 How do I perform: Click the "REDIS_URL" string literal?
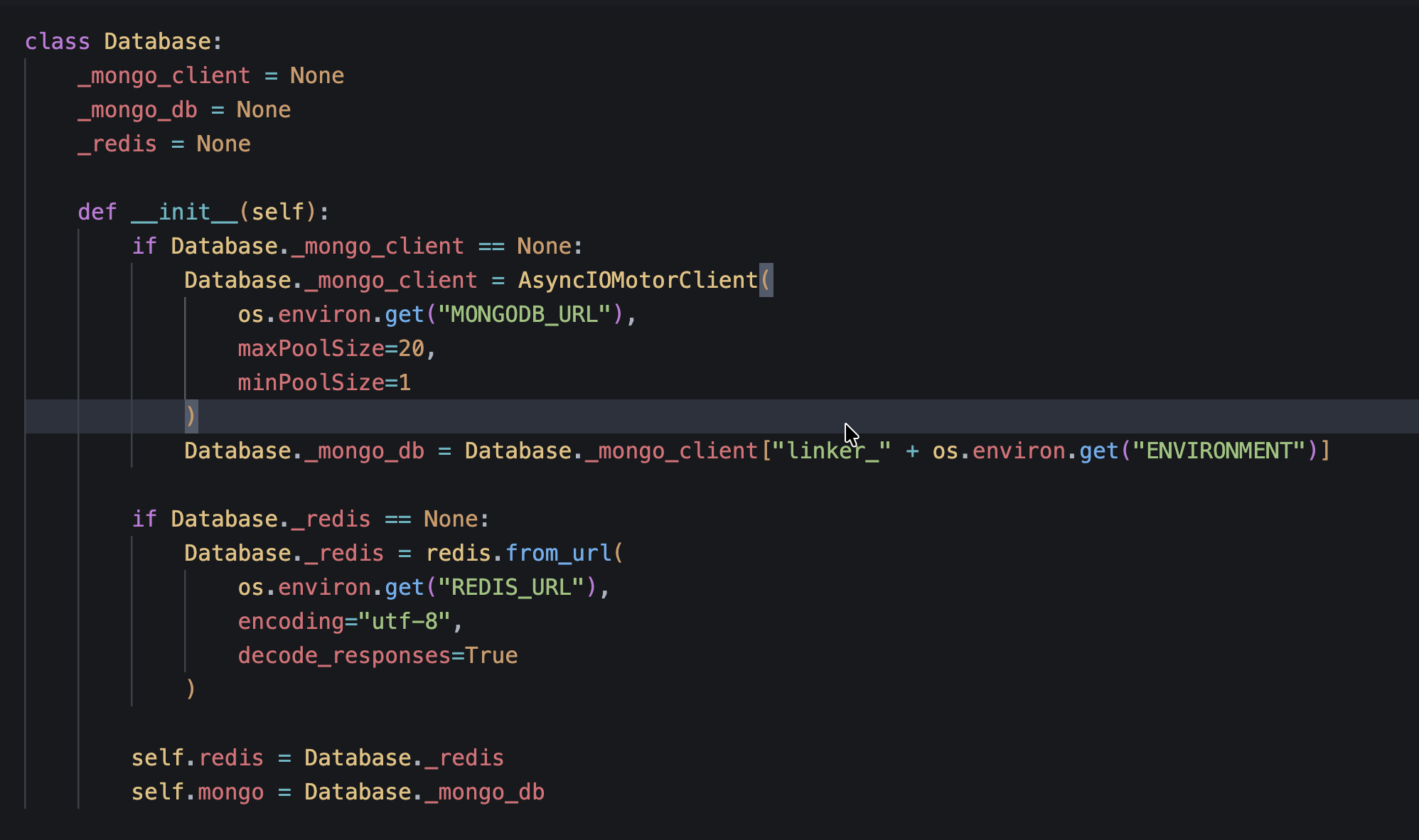coord(511,587)
